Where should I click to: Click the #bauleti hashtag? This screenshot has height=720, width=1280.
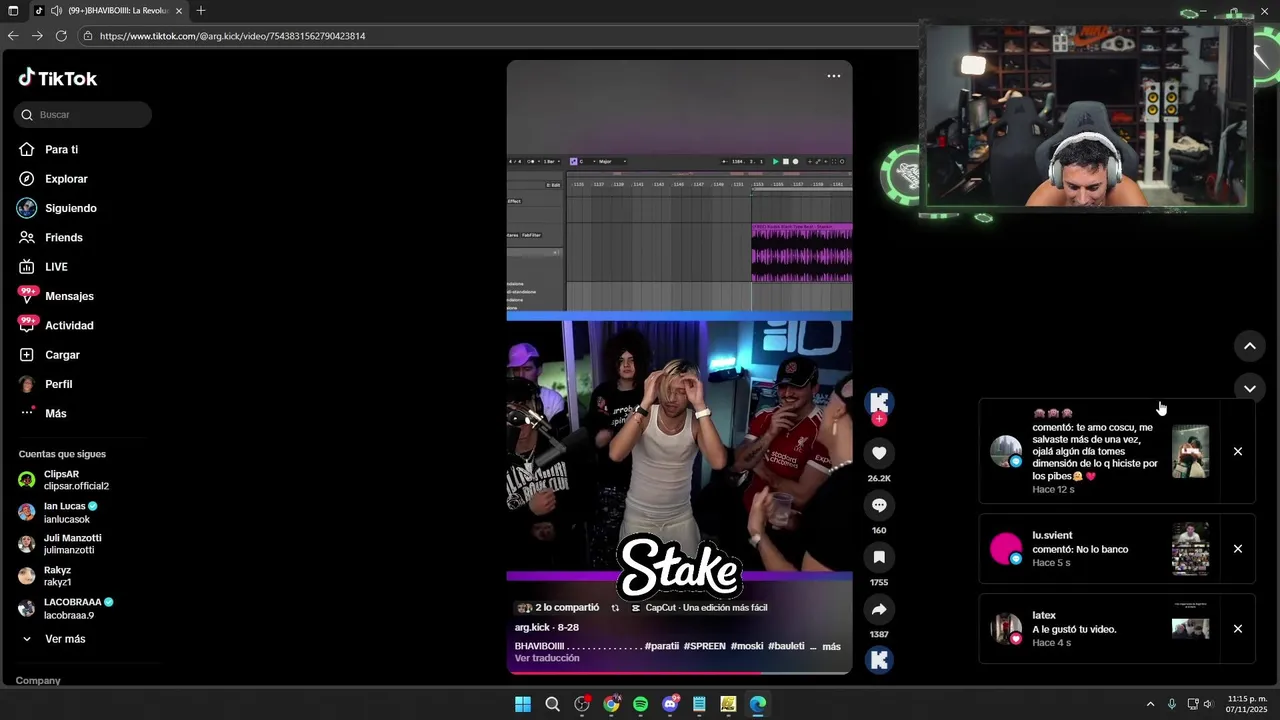[x=786, y=646]
